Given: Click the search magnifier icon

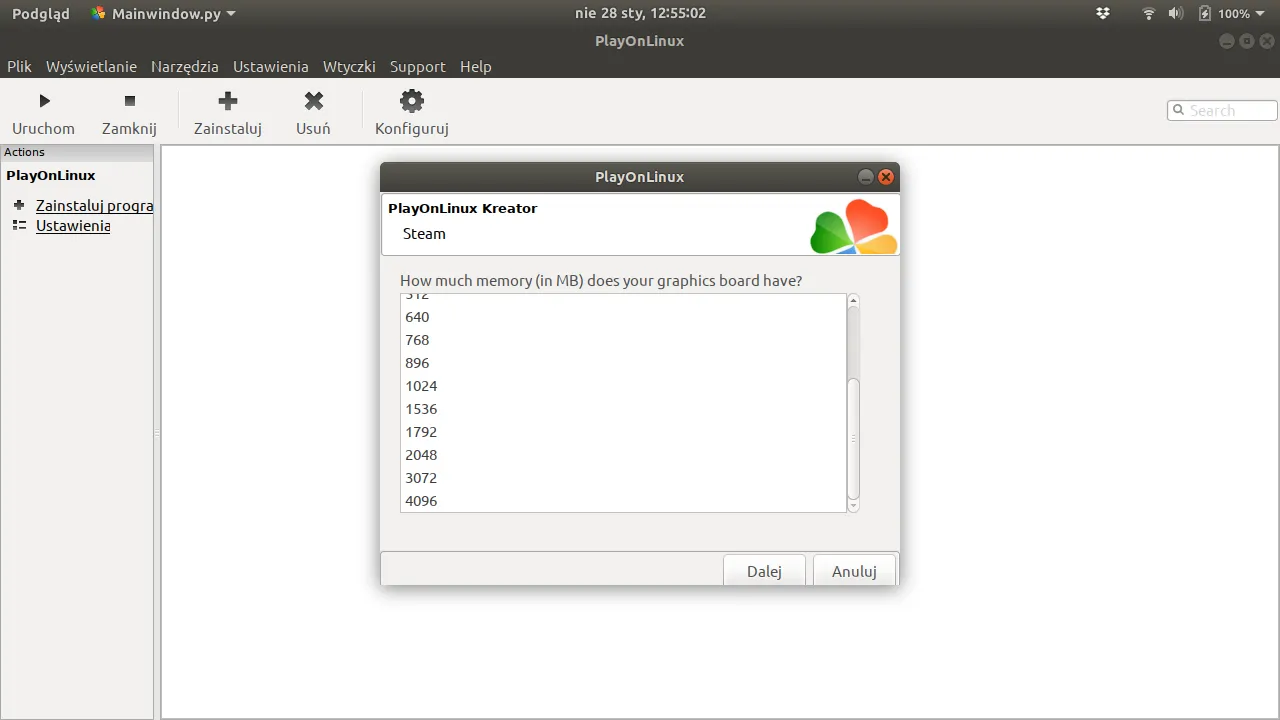Looking at the screenshot, I should [x=1179, y=110].
